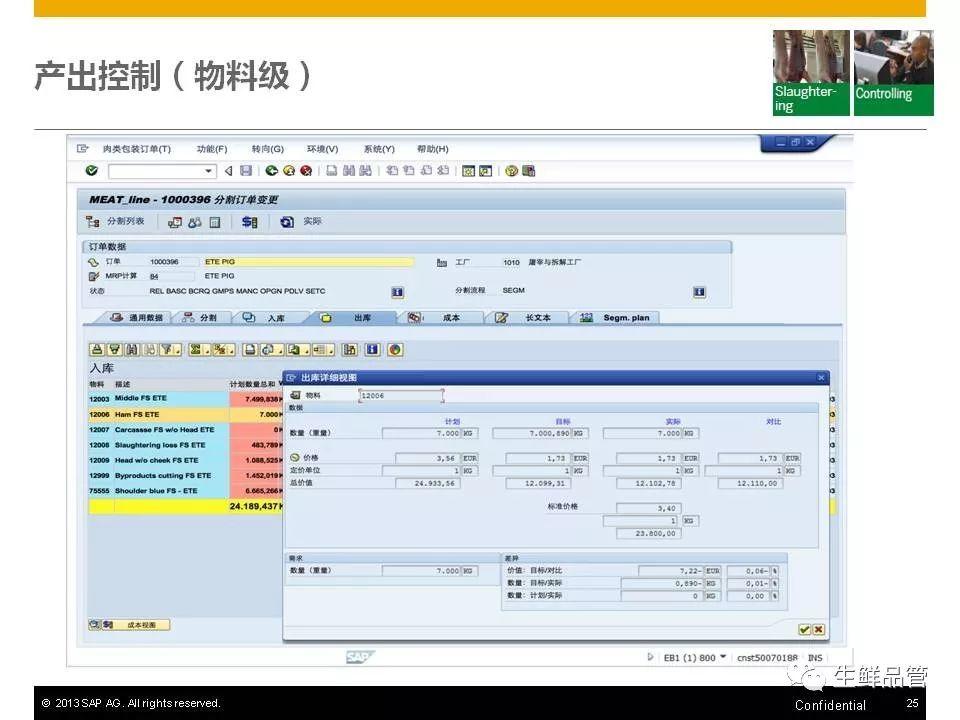Screen dimensions: 960x720
Task: Click the Save disk icon
Action: (246, 171)
